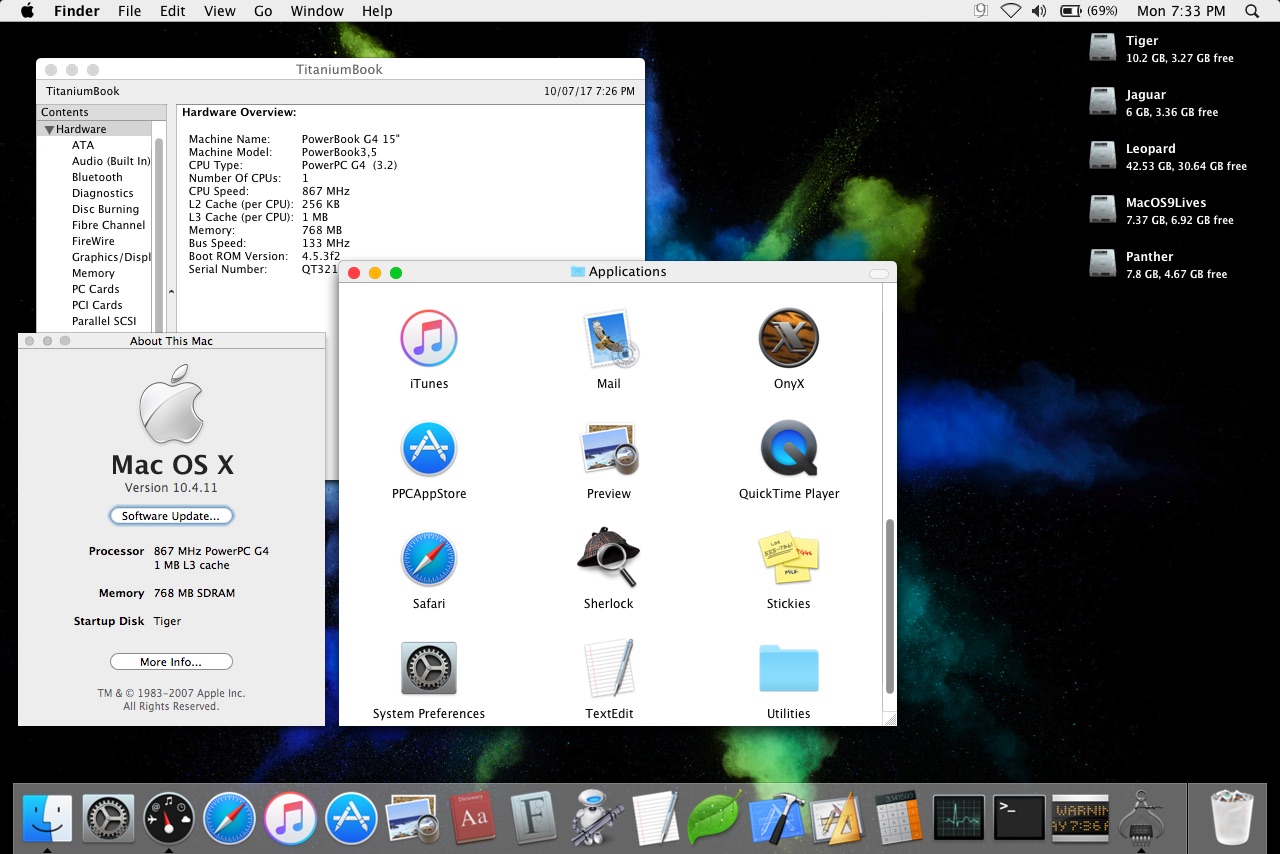The image size is (1280, 854).
Task: Select Memory in the Contents list
Action: click(93, 274)
